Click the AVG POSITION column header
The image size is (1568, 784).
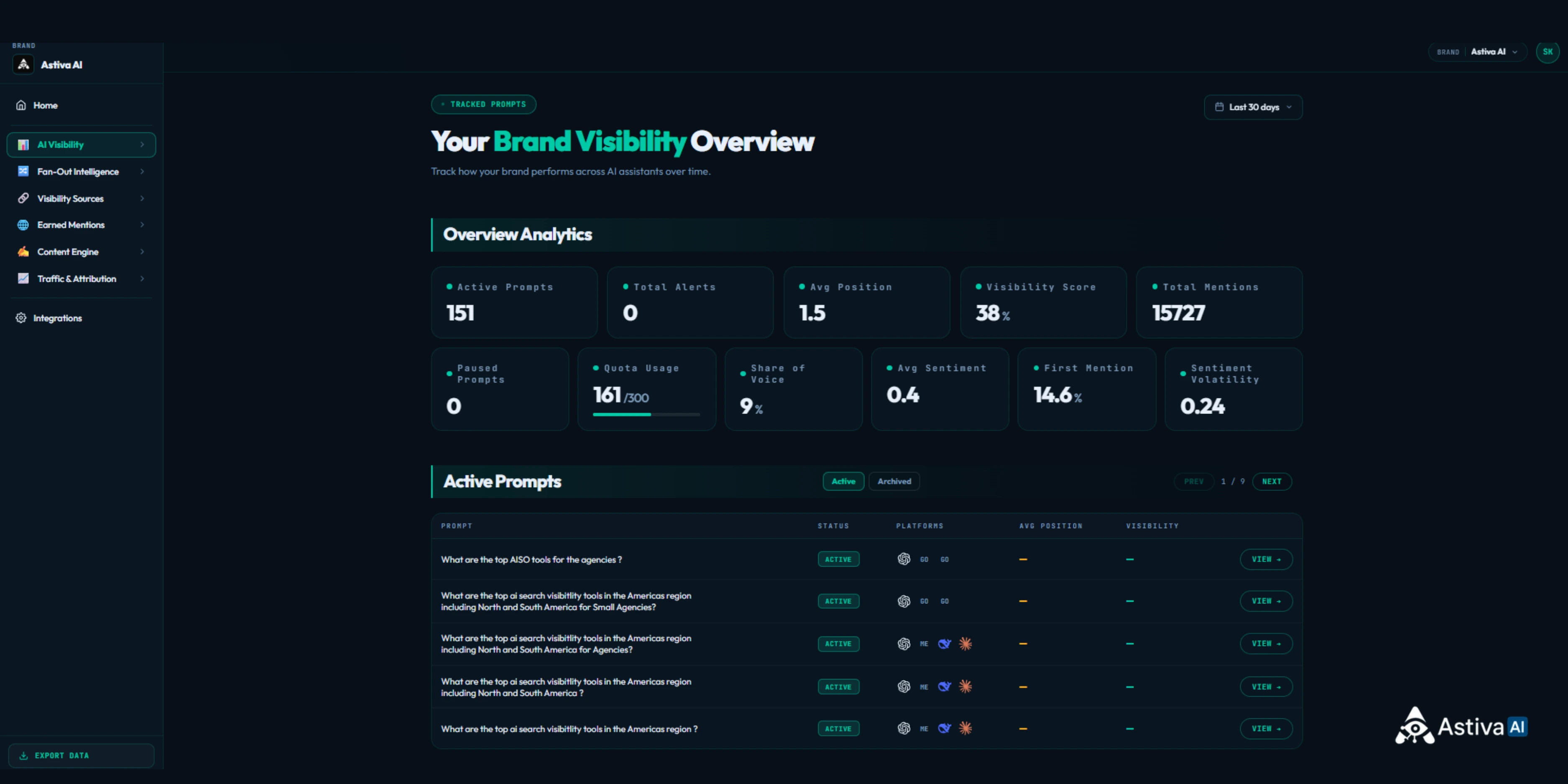coord(1051,526)
